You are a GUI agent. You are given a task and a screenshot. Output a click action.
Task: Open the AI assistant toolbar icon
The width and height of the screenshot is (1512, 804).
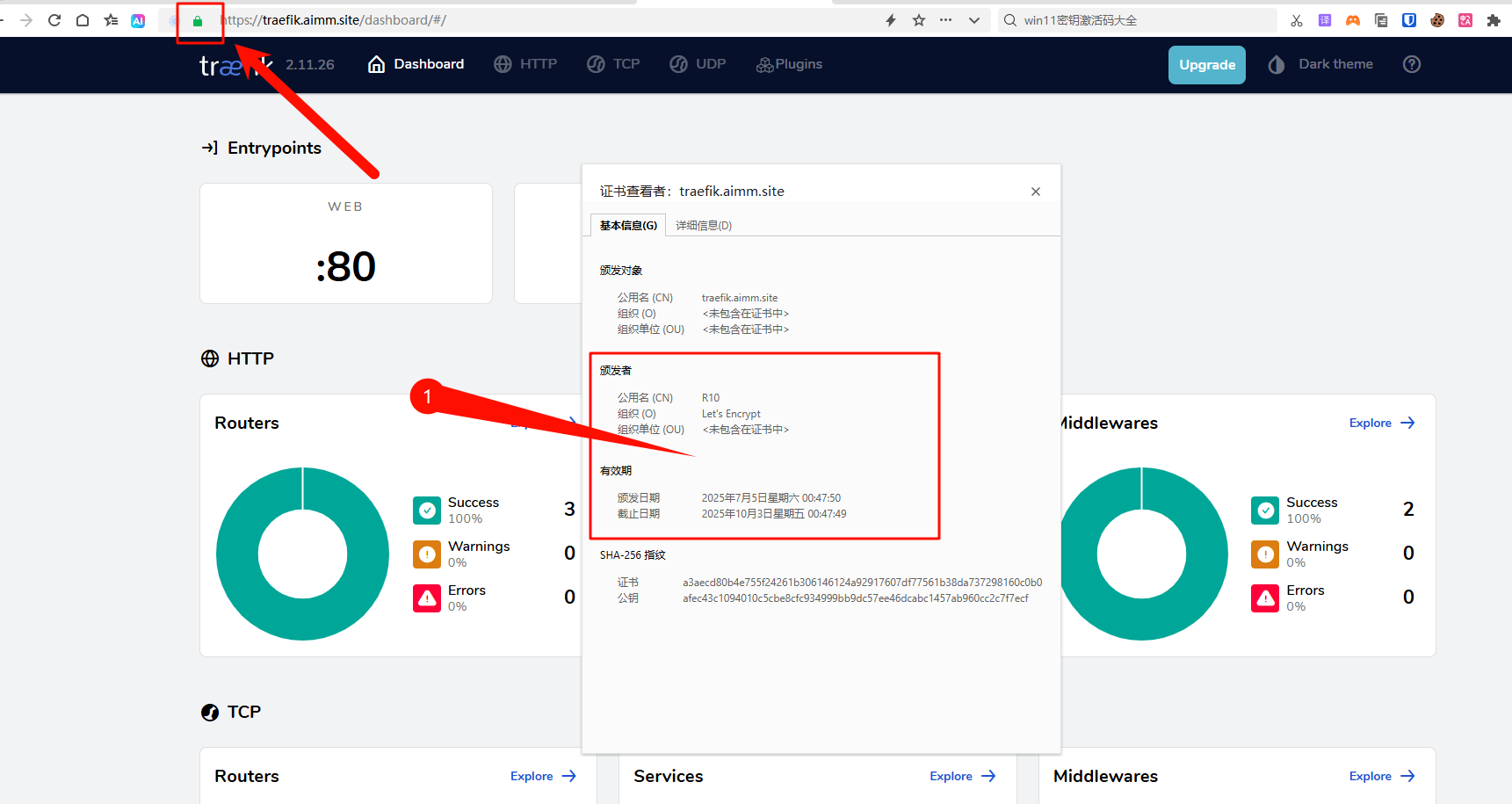pyautogui.click(x=138, y=20)
